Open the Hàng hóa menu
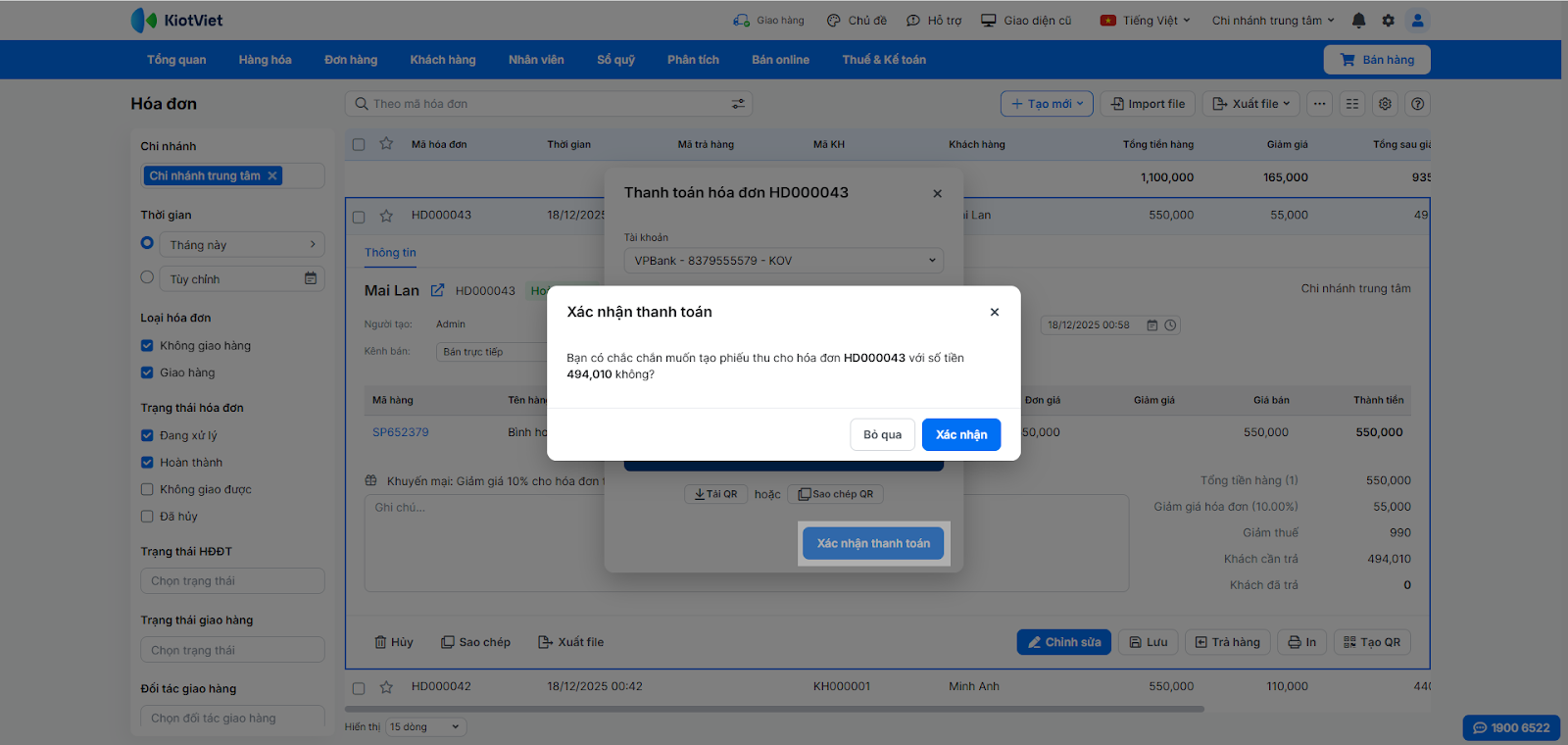The image size is (1568, 745). (x=265, y=60)
